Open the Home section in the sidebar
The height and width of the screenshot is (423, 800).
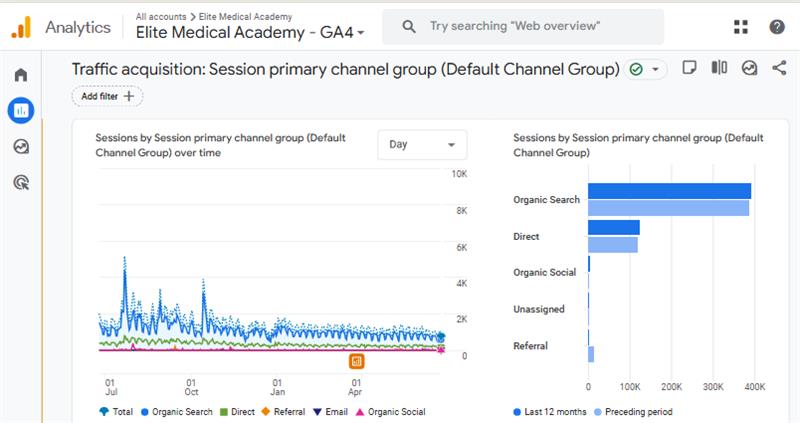[21, 75]
